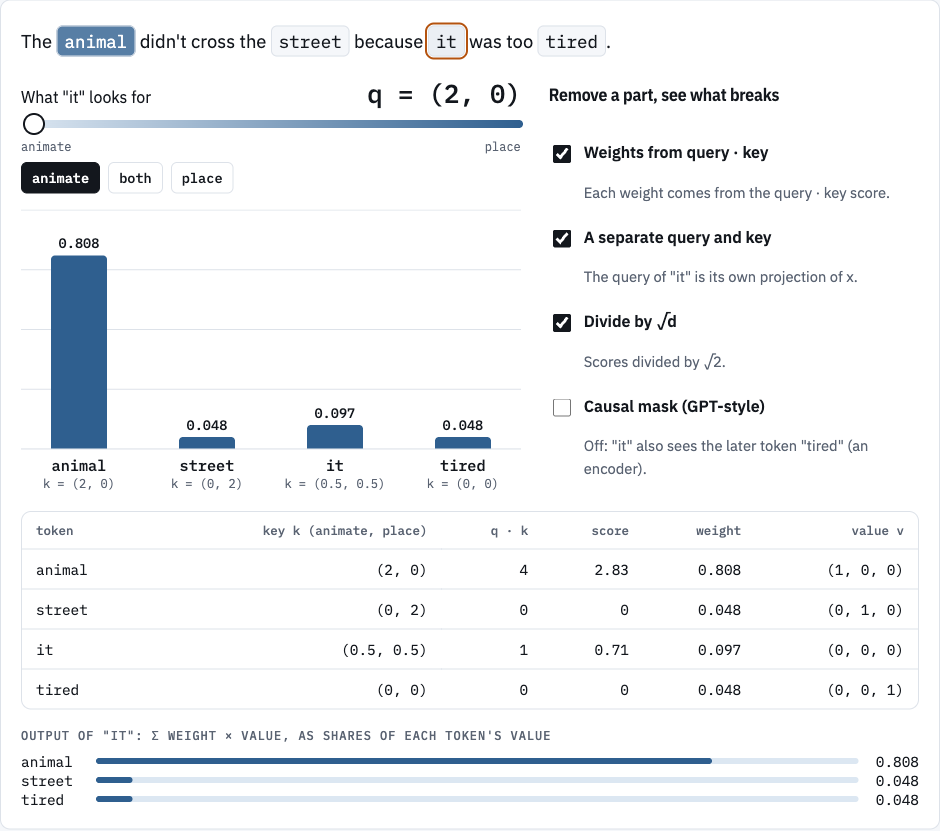Click 'Scores divided by √2.' description
The height and width of the screenshot is (831, 940).
coord(654,362)
